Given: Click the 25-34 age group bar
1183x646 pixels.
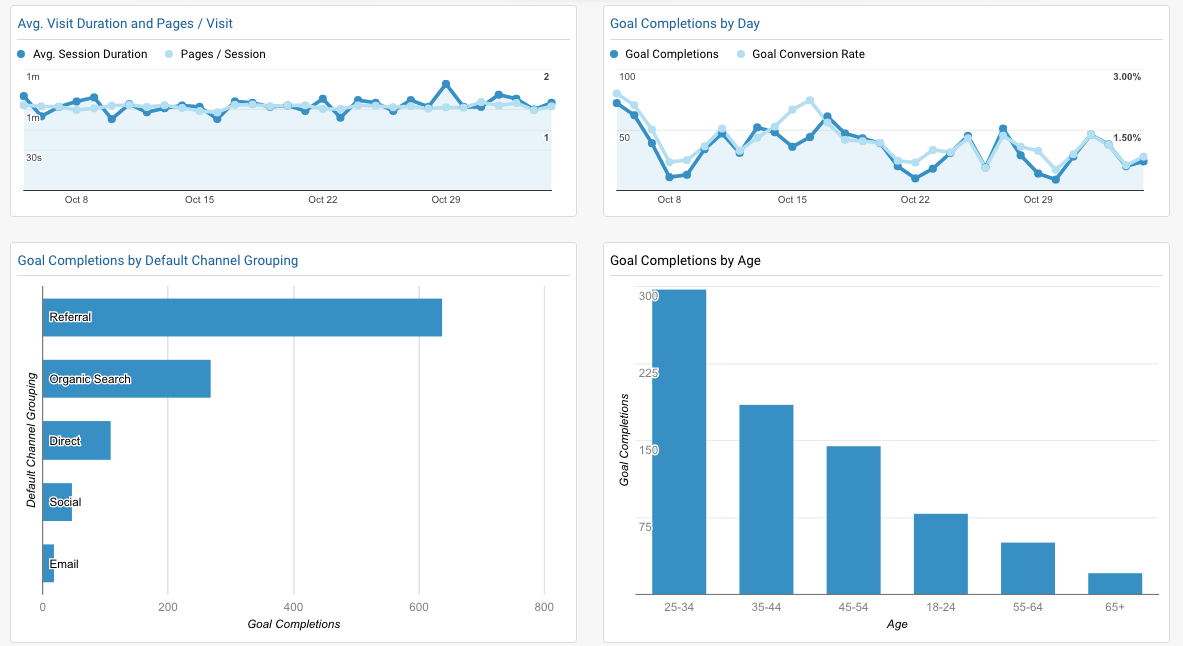Looking at the screenshot, I should (x=679, y=442).
